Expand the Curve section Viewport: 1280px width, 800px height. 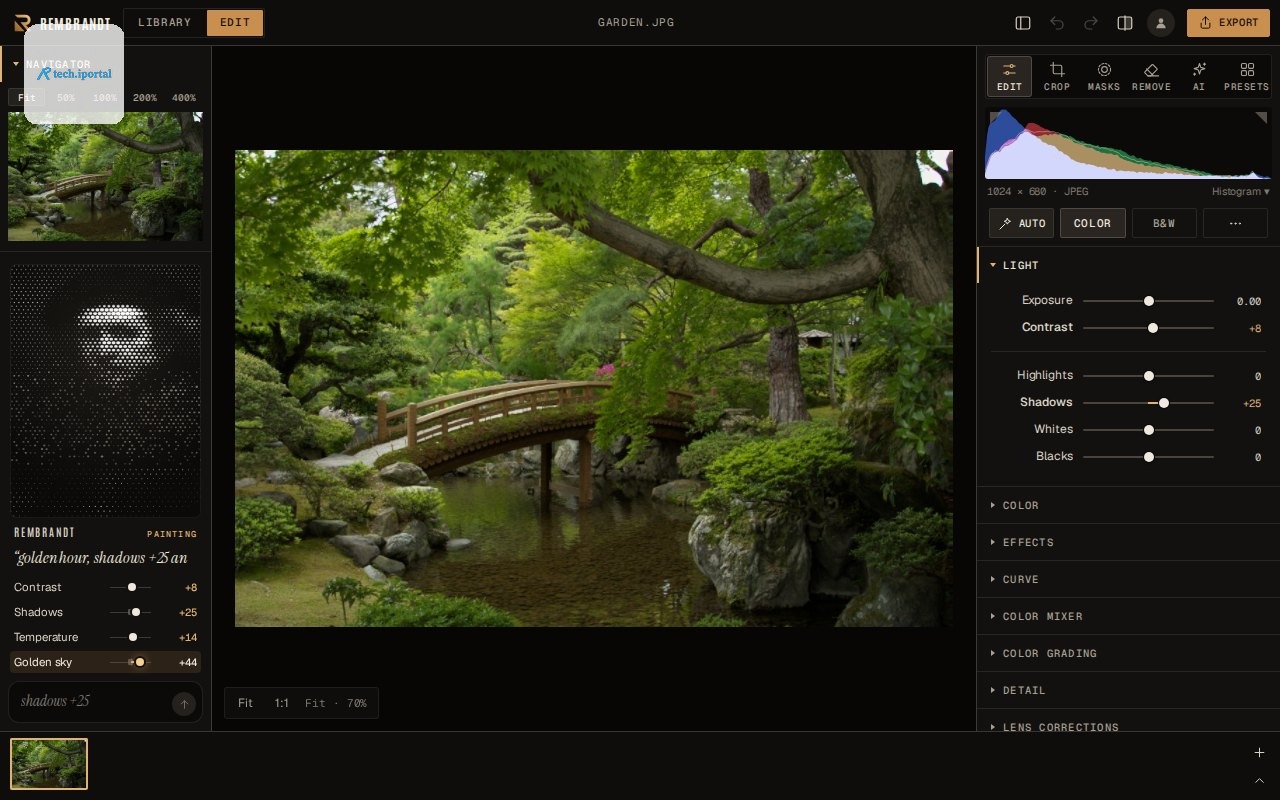(x=1128, y=579)
